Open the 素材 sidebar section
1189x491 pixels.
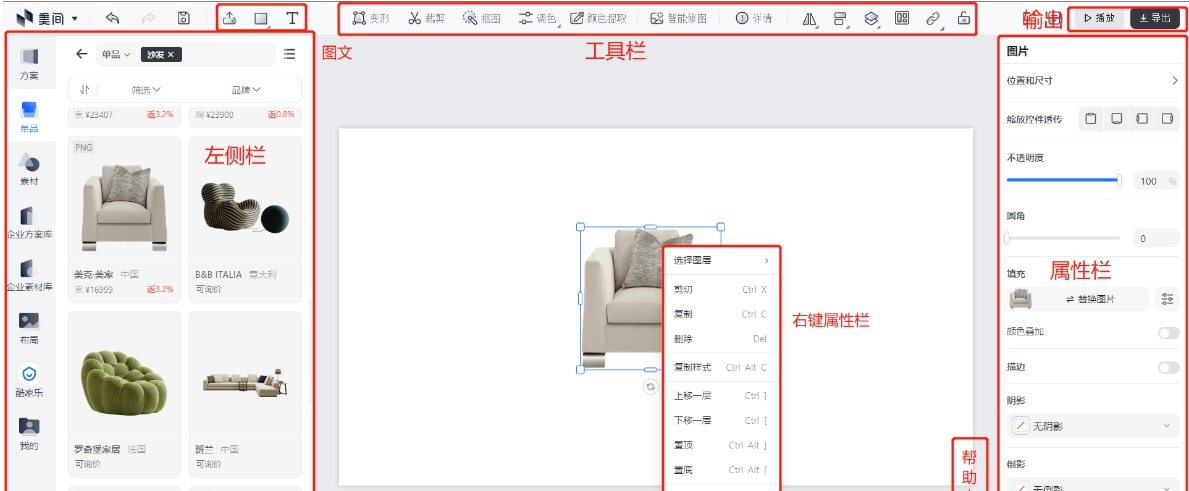click(29, 170)
